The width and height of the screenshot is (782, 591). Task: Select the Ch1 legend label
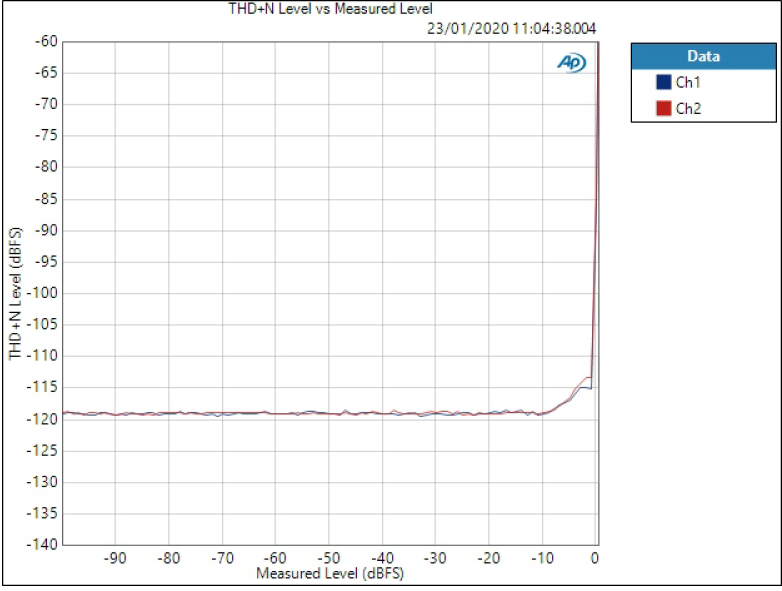(688, 82)
